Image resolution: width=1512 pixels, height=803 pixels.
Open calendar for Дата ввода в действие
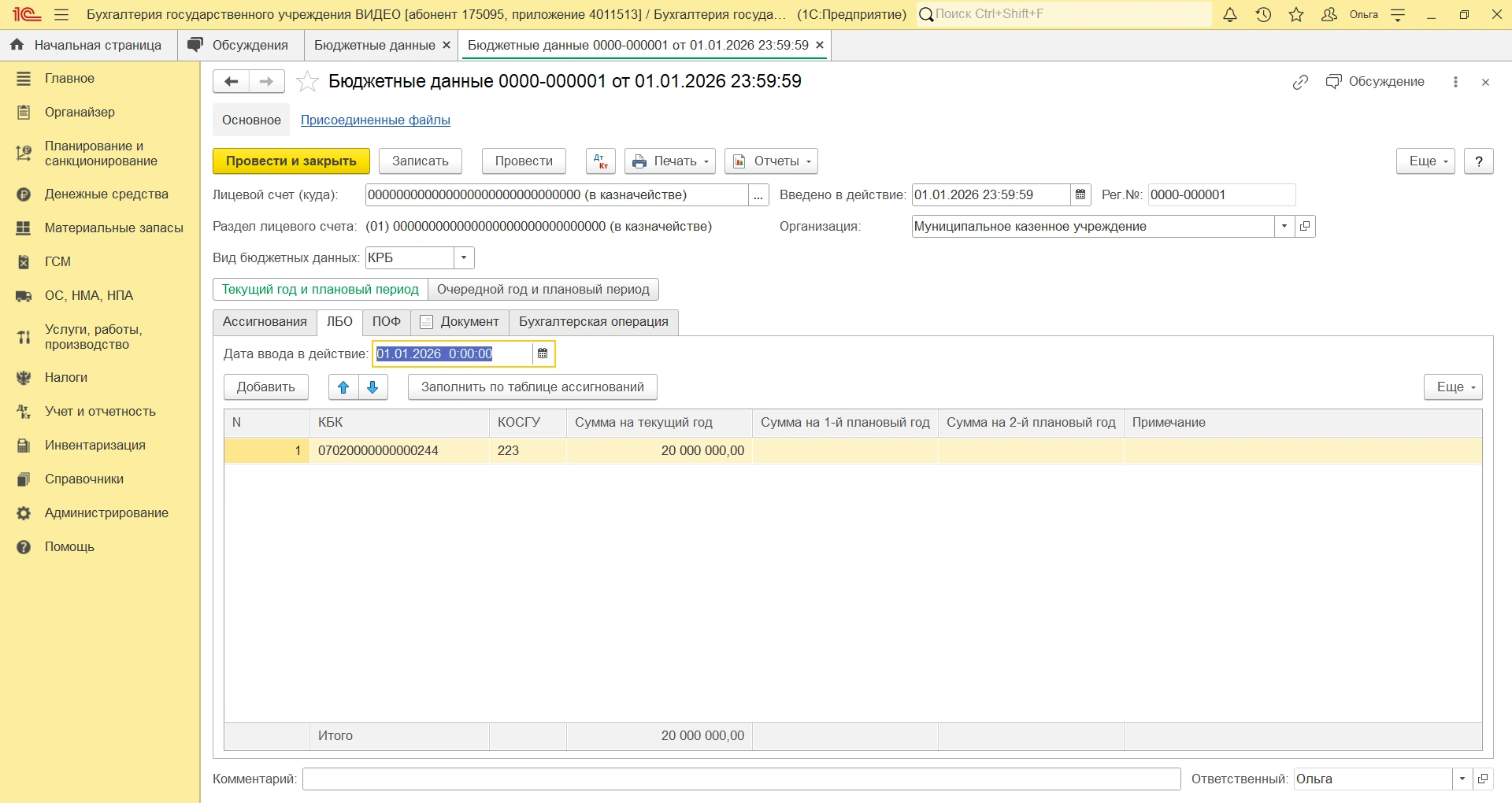tap(543, 354)
